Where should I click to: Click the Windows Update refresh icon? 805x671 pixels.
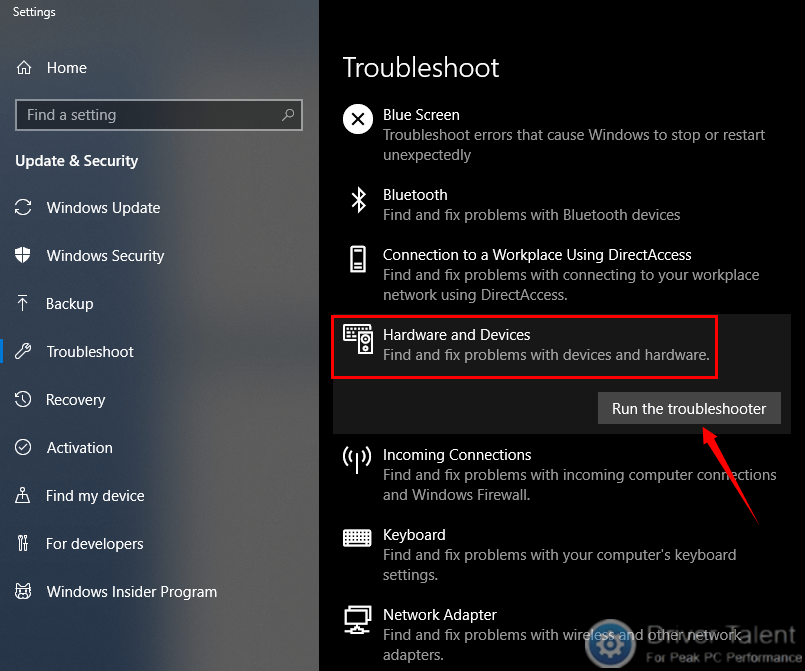click(23, 207)
